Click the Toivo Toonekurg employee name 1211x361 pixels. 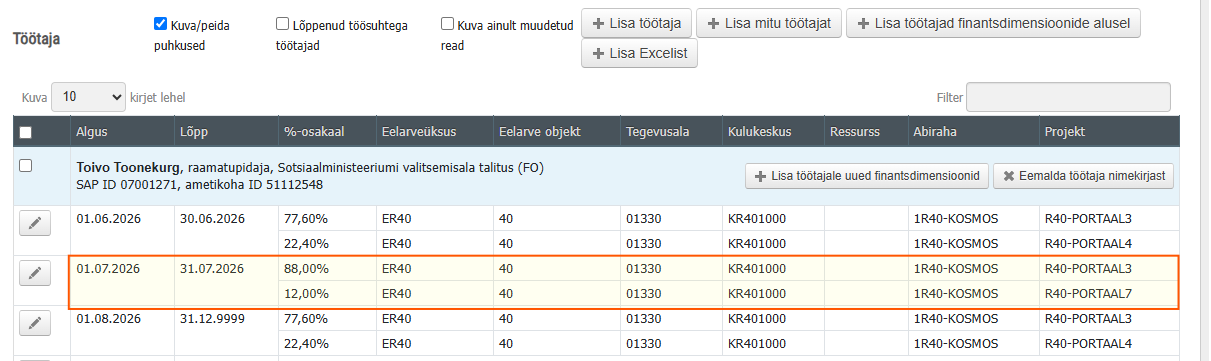pyautogui.click(x=129, y=167)
